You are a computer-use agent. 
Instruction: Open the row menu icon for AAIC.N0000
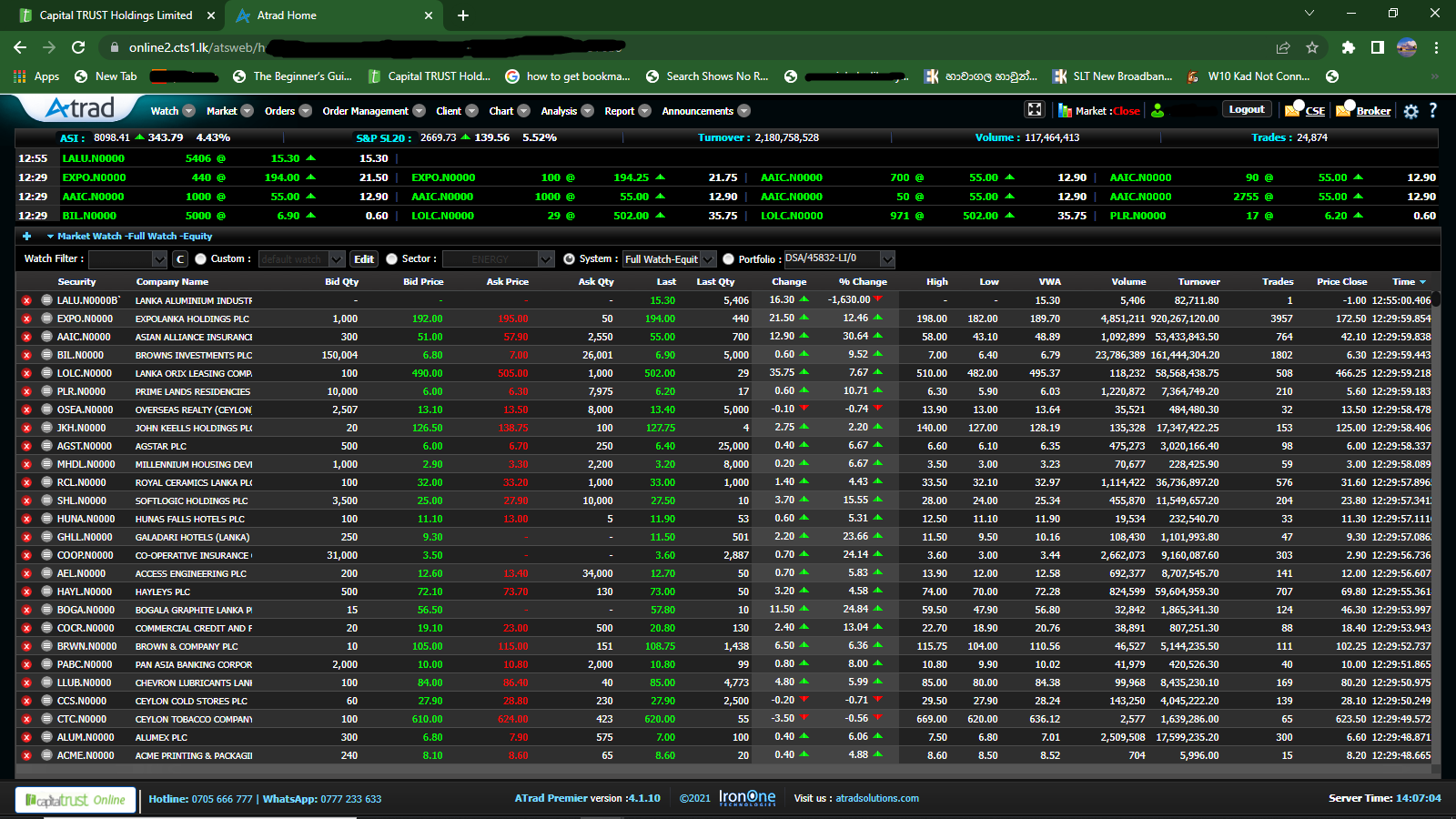click(x=46, y=337)
